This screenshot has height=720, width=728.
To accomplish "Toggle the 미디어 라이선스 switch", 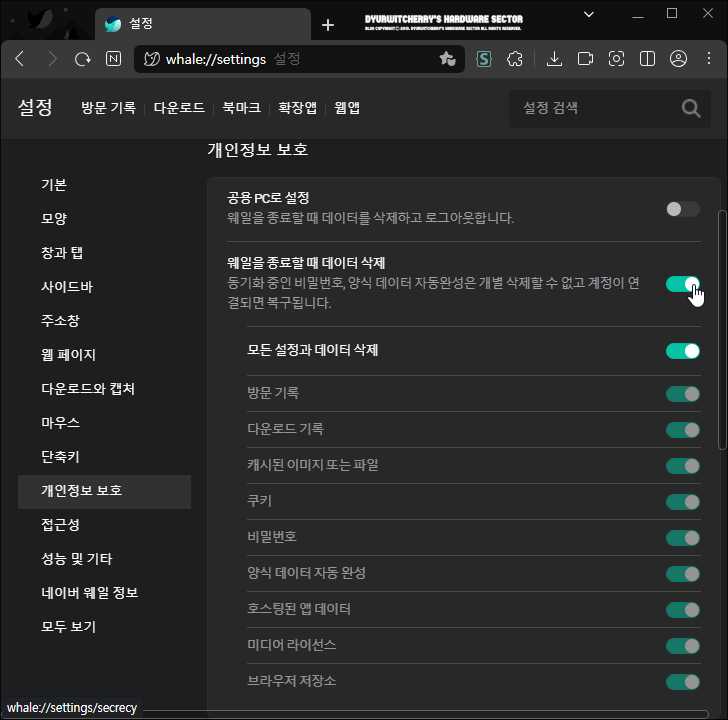I will click(x=682, y=646).
